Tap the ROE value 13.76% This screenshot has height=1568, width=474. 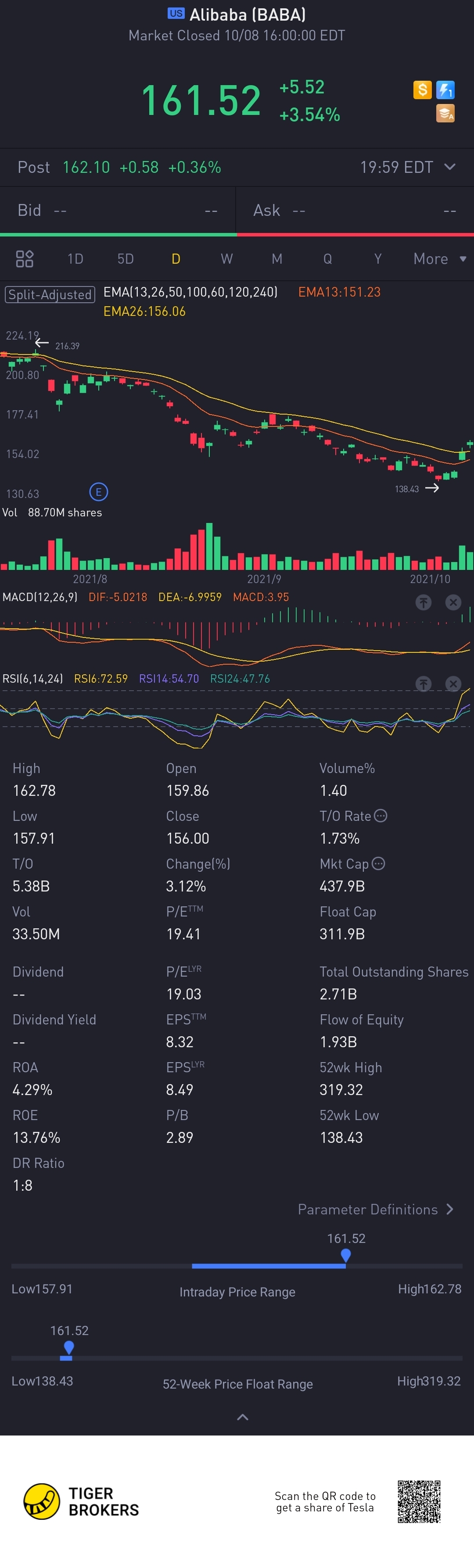[x=36, y=1138]
